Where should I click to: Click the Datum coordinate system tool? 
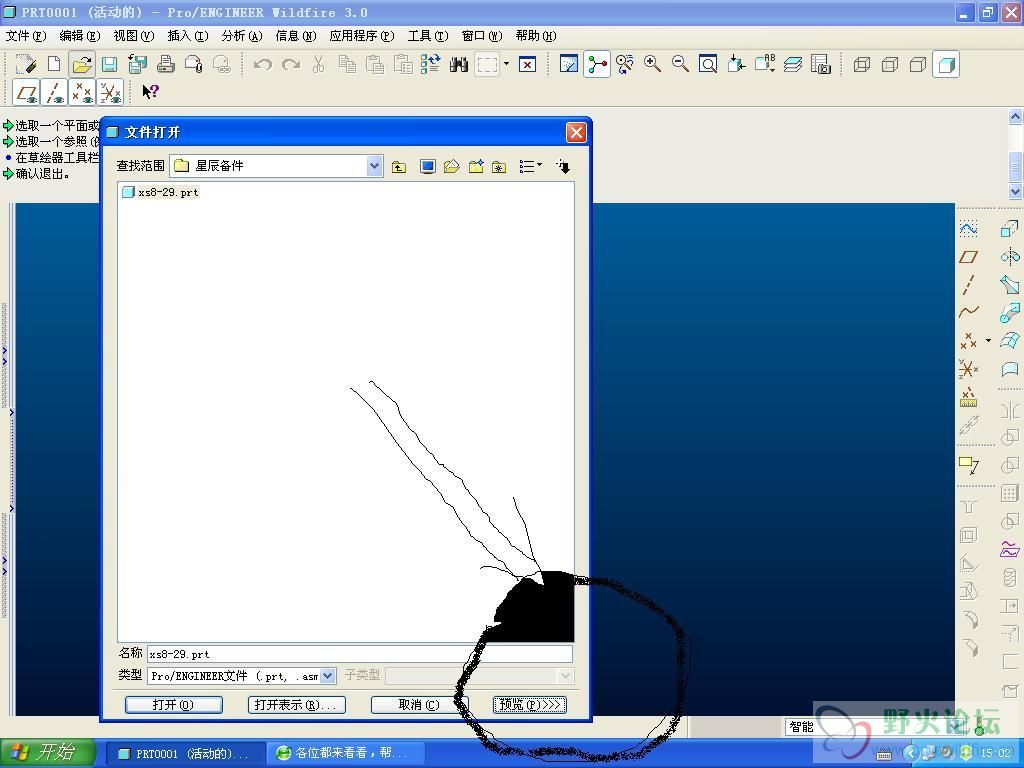click(x=968, y=369)
